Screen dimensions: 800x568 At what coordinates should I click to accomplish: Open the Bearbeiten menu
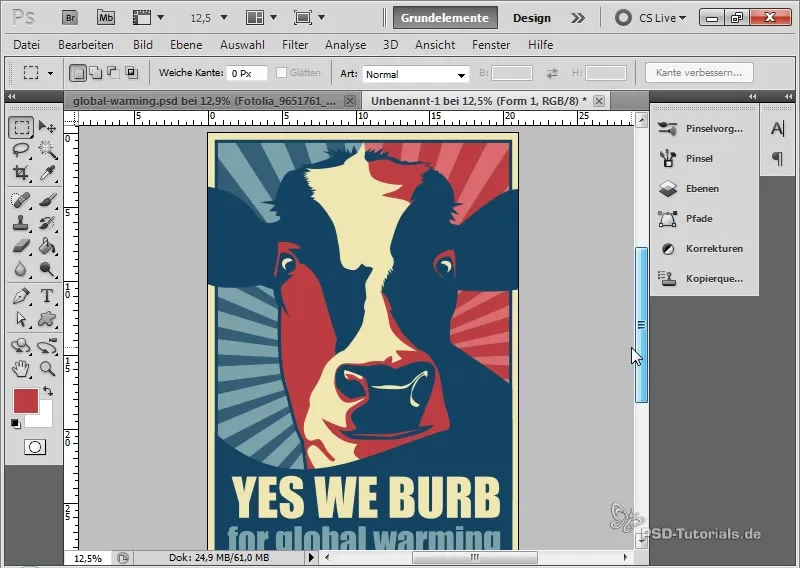click(x=86, y=45)
